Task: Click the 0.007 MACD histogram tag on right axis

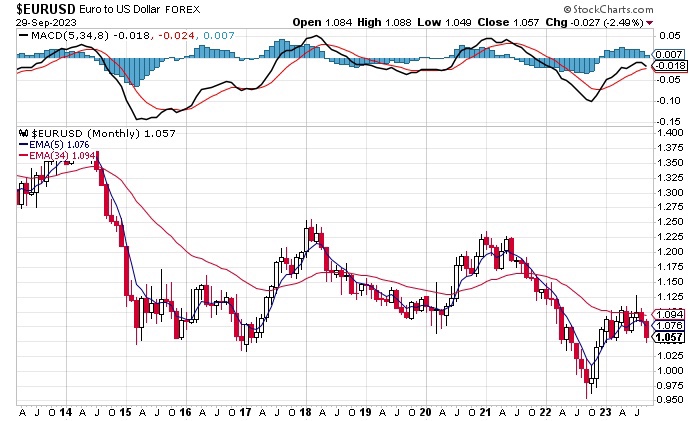Action: pyautogui.click(x=666, y=53)
